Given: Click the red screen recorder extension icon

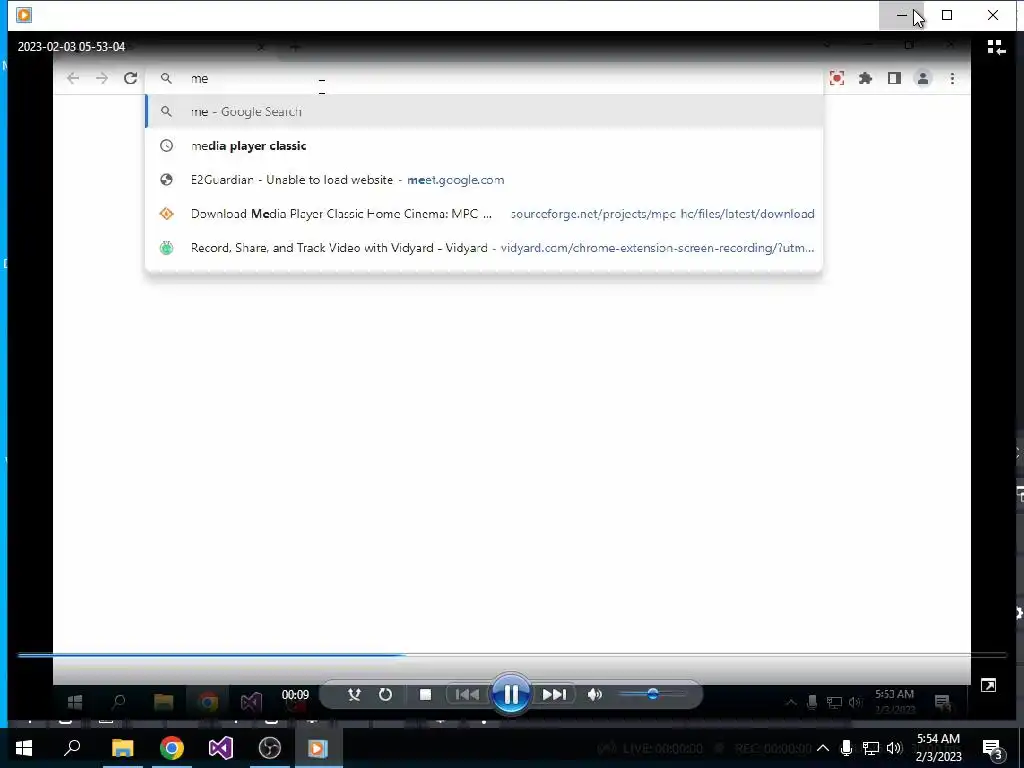Looking at the screenshot, I should 837,78.
